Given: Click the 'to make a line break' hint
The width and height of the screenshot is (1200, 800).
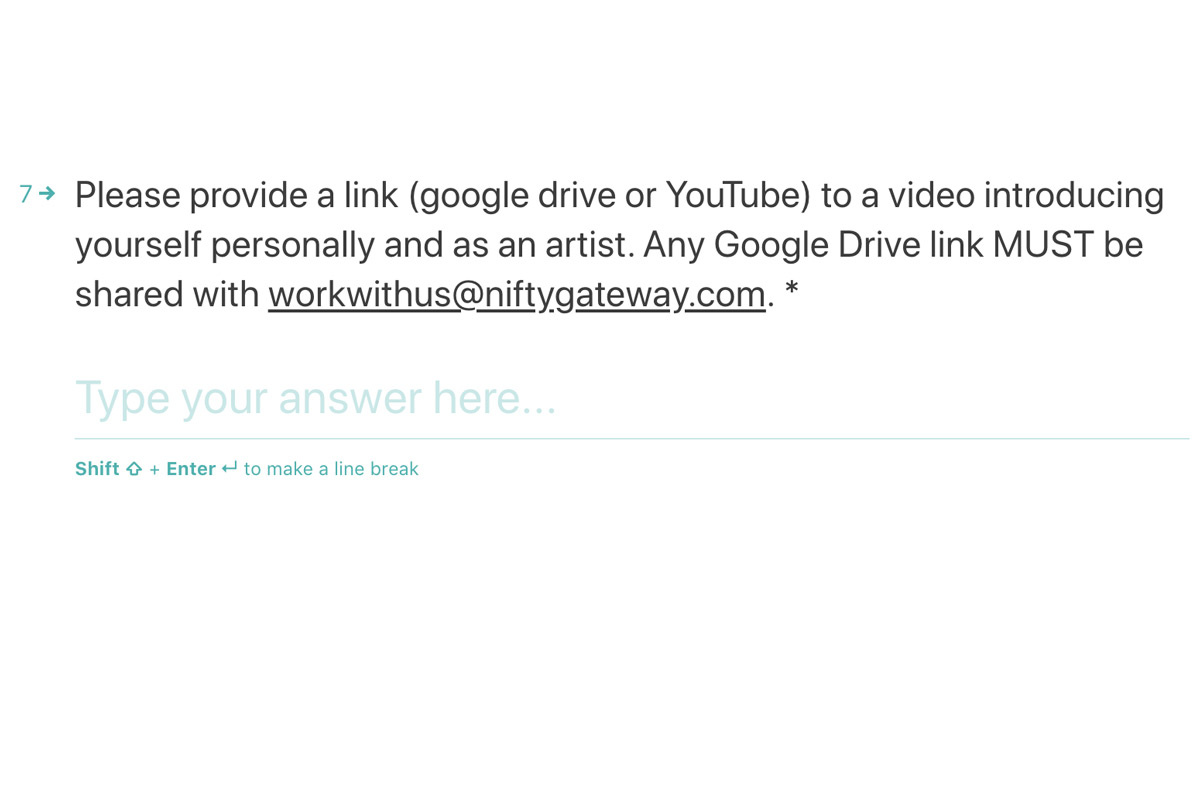Looking at the screenshot, I should tap(331, 469).
